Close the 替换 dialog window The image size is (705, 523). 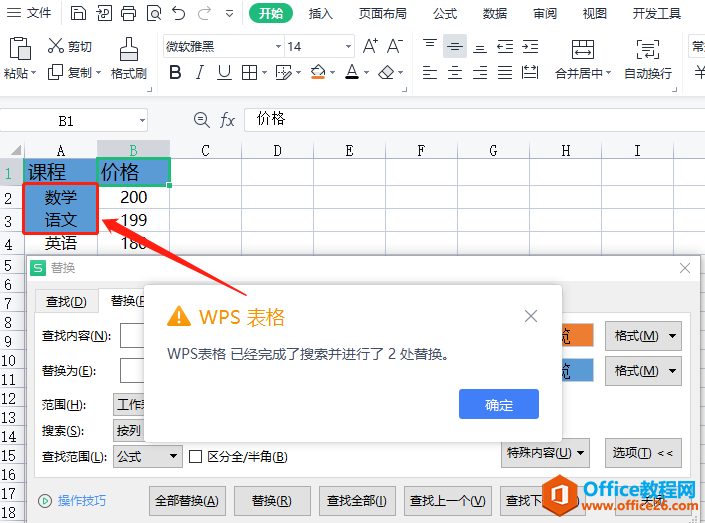pyautogui.click(x=685, y=268)
